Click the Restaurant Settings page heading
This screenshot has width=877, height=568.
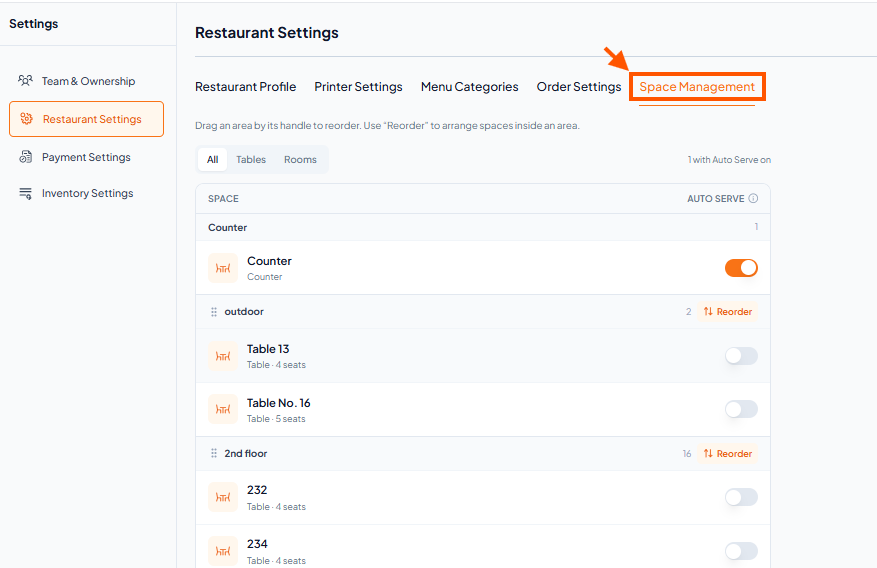[x=267, y=33]
